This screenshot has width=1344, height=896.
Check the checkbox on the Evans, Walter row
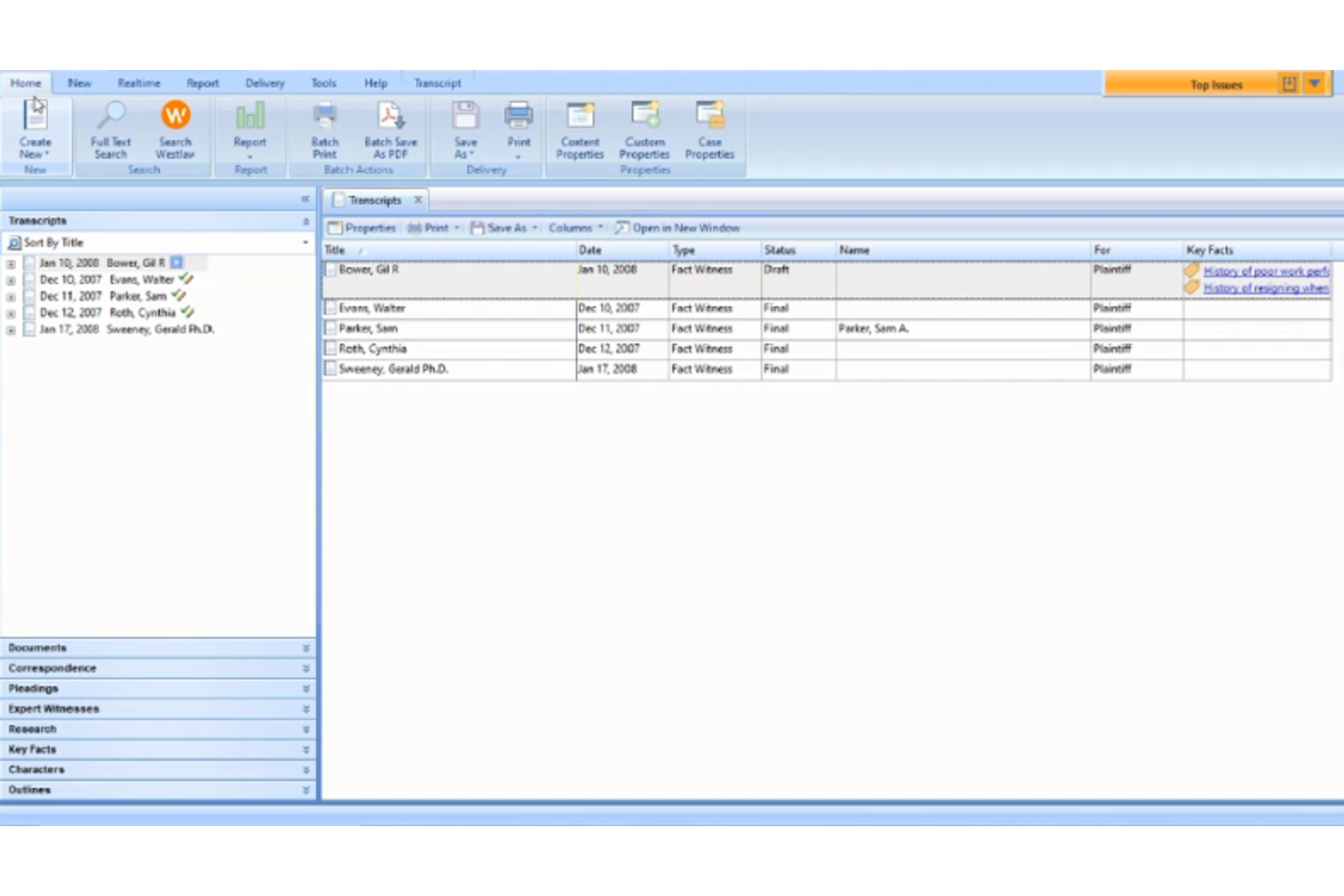click(x=331, y=308)
